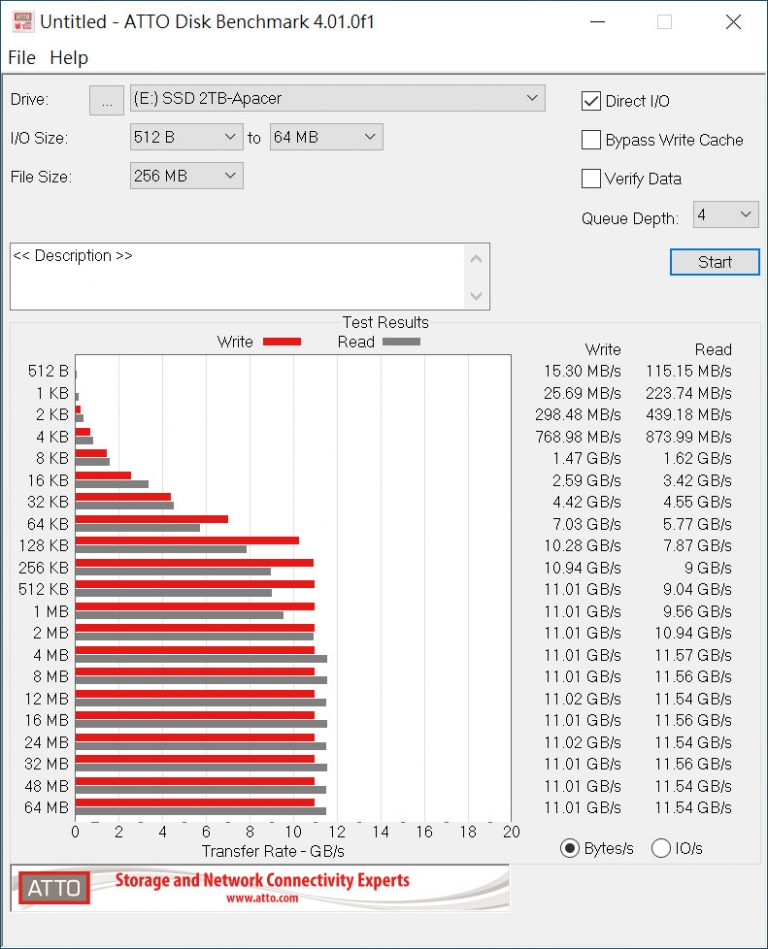
Task: Open the File Size 256 MB dropdown
Action: pyautogui.click(x=186, y=176)
